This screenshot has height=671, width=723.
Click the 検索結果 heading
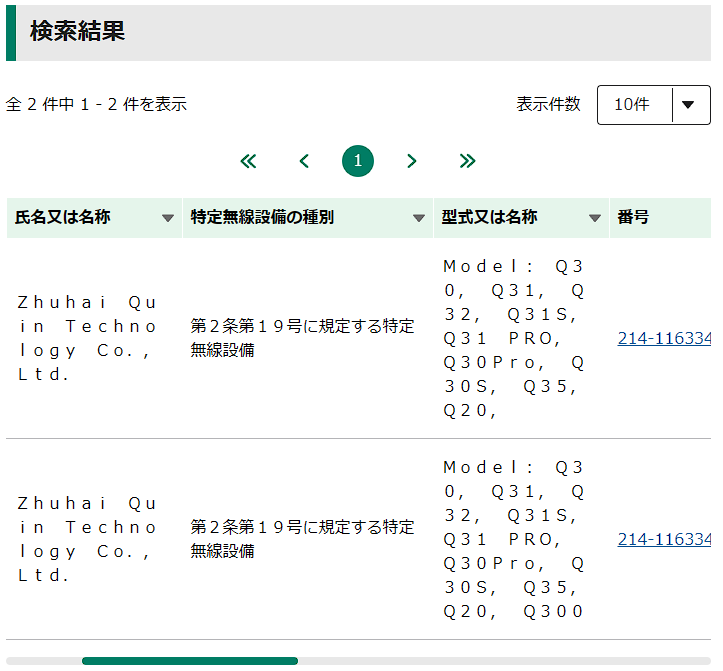(x=77, y=31)
